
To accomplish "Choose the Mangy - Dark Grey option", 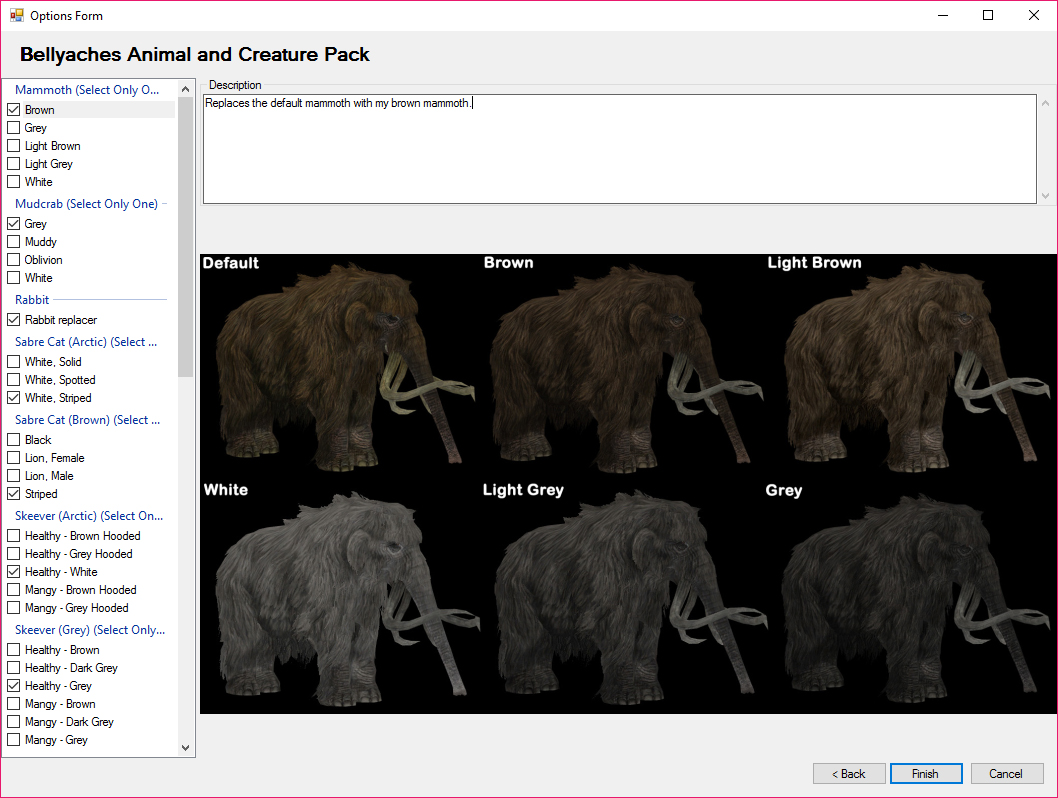I will pos(13,722).
